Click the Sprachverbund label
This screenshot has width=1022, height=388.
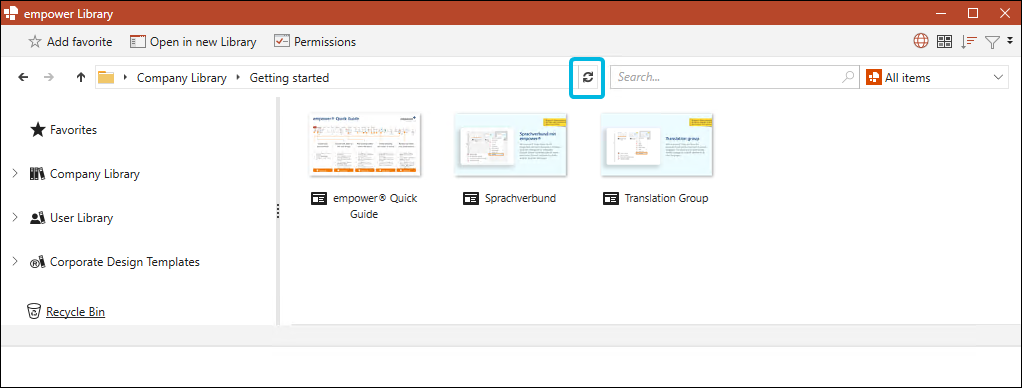521,198
